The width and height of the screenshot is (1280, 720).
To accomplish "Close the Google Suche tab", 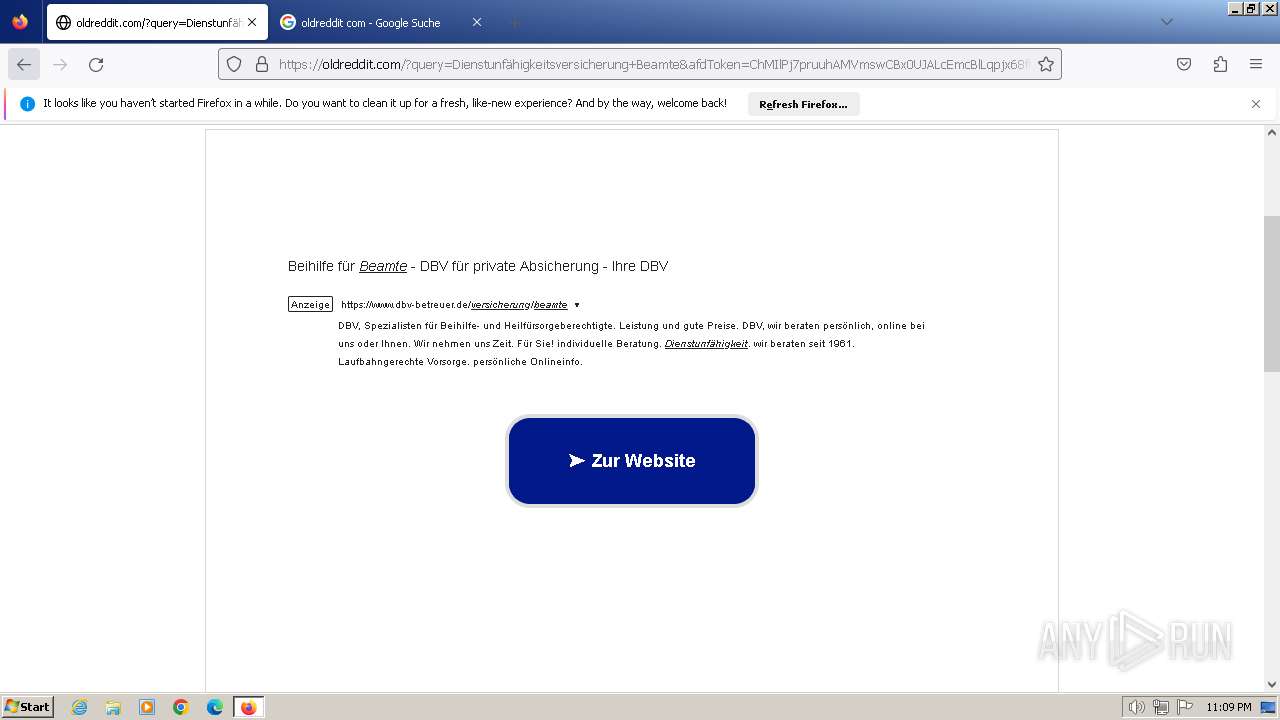I will (x=476, y=22).
